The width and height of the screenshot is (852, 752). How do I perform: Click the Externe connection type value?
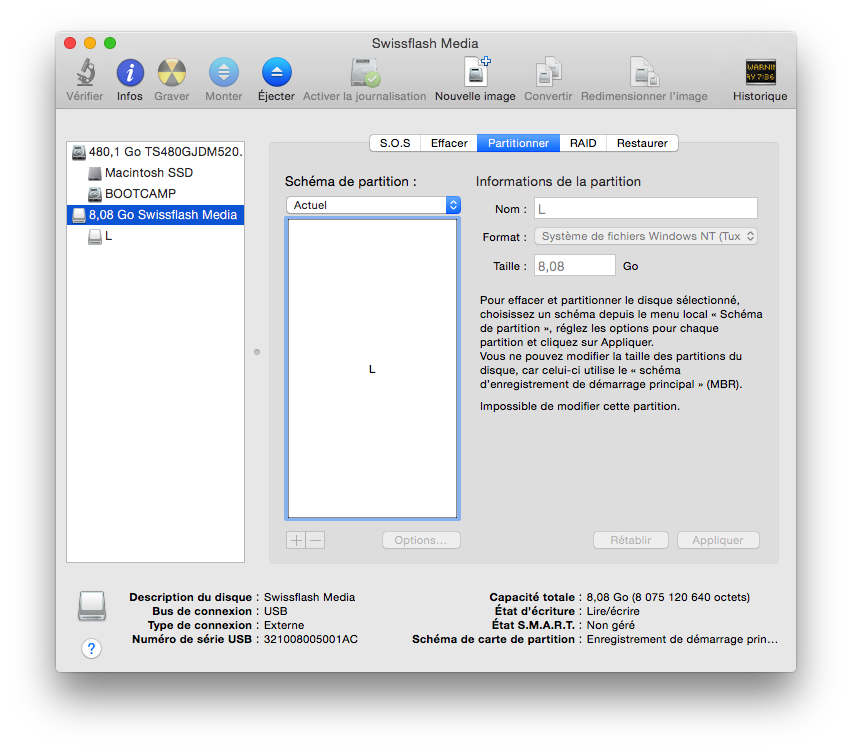(284, 625)
